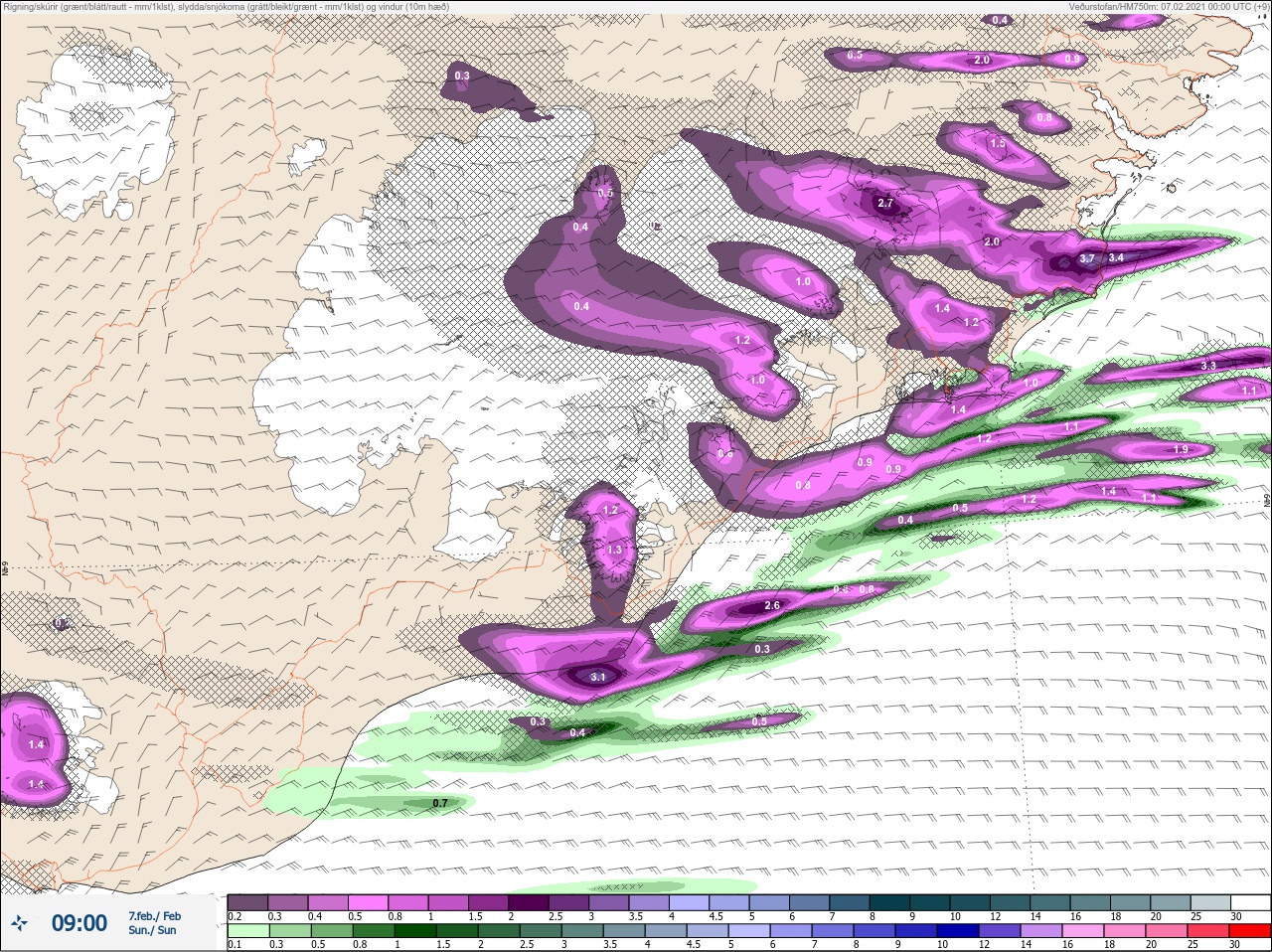1272x952 pixels.
Task: Click the 3.1 precipitation maximum label
Action: 597,677
